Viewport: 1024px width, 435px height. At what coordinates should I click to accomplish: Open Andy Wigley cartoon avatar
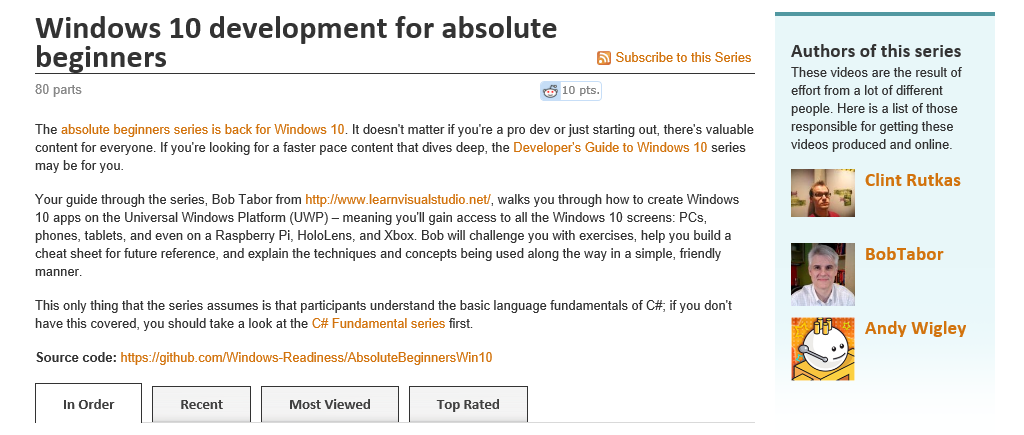tap(822, 349)
